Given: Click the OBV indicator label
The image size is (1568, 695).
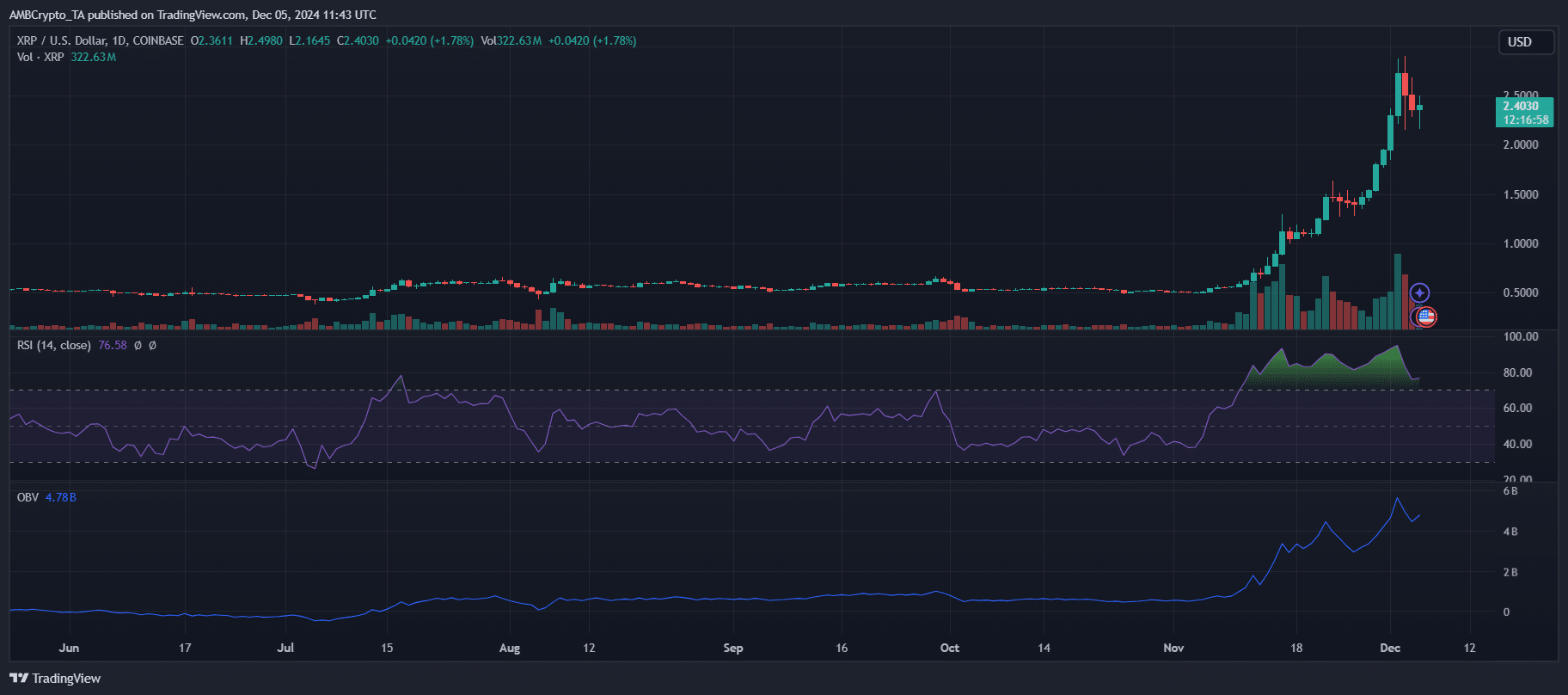Looking at the screenshot, I should click(28, 497).
